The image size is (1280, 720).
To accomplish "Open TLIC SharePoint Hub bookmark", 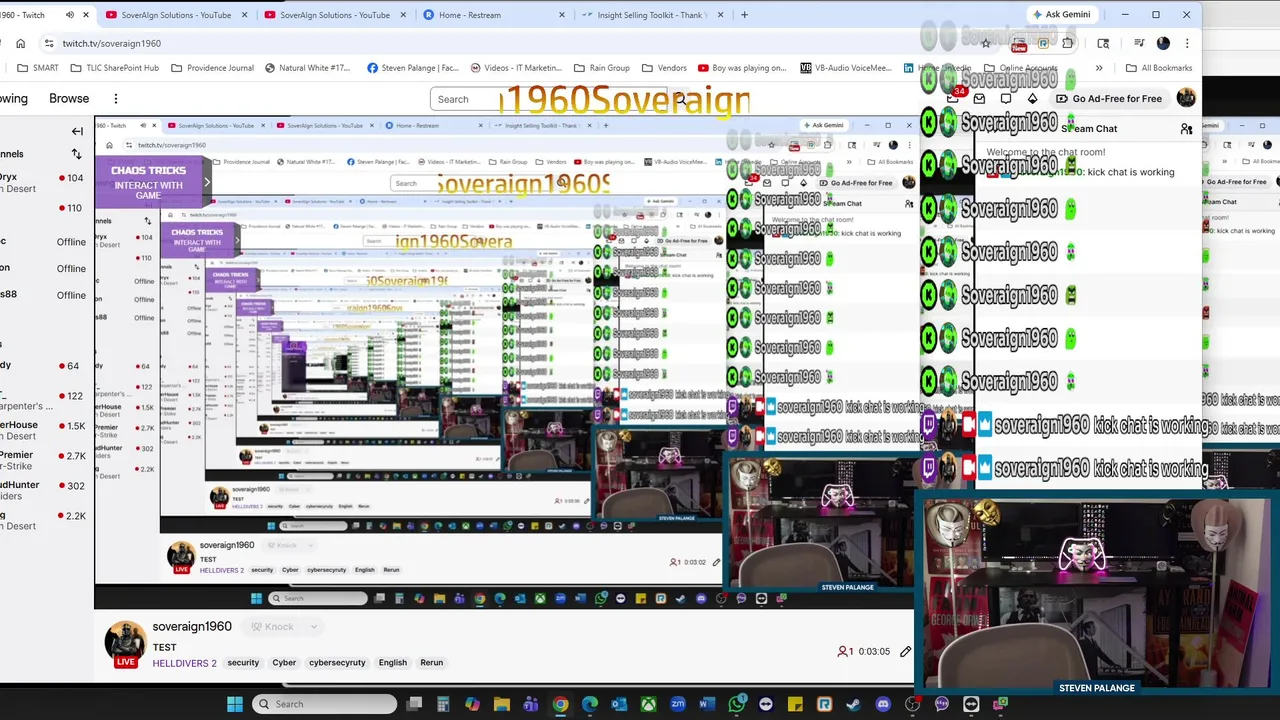I will tap(114, 68).
